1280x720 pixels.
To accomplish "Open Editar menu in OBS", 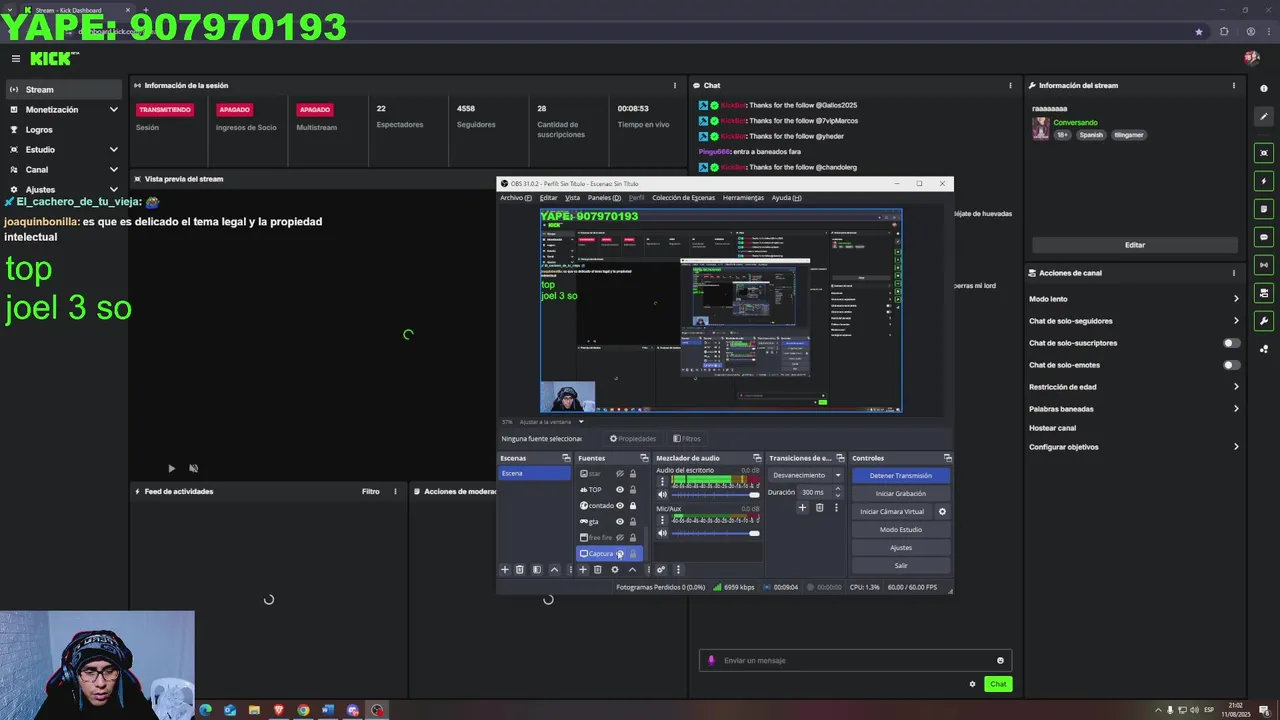I will 548,198.
